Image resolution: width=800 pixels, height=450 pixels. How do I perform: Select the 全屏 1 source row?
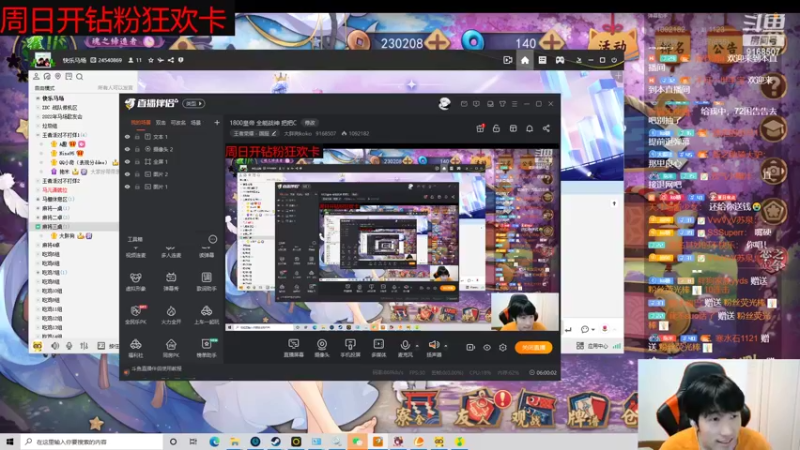point(171,162)
